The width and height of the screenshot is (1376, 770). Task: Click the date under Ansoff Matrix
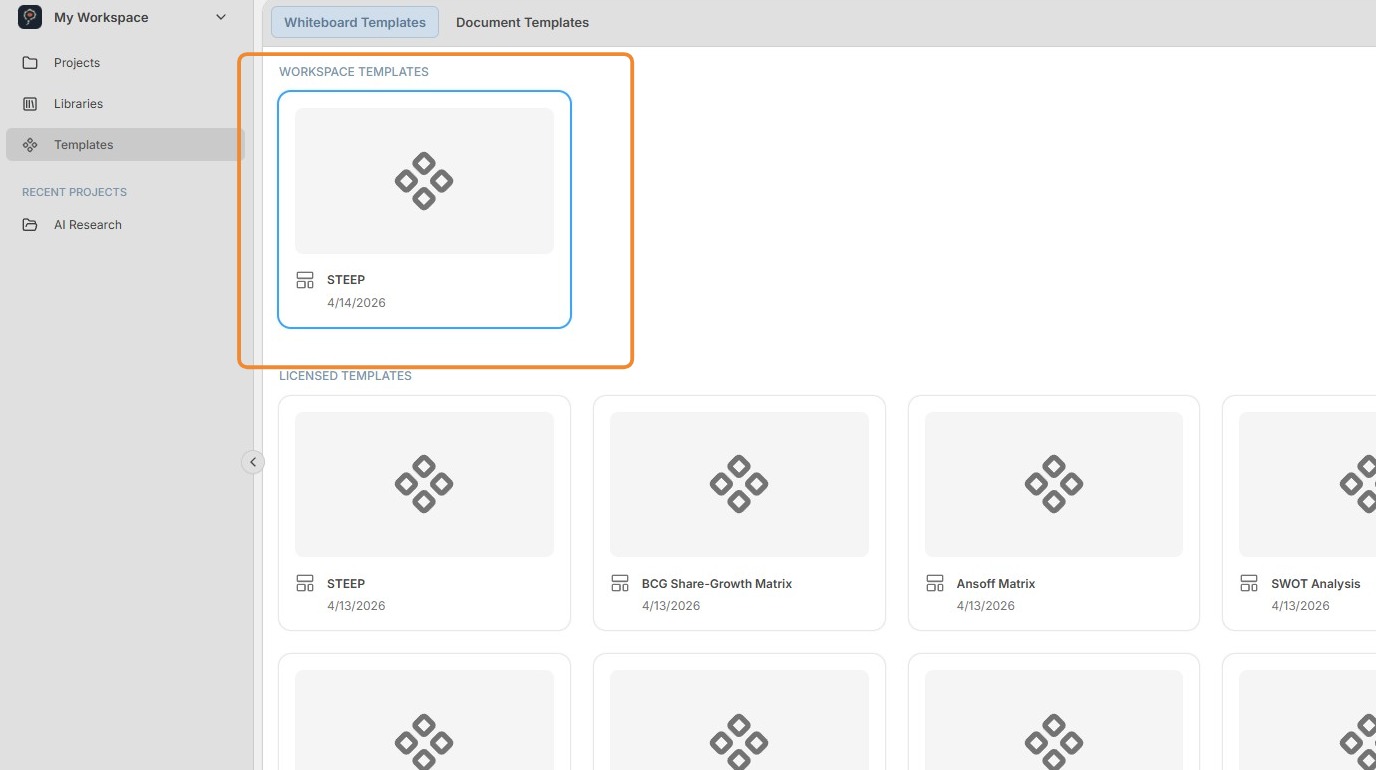click(x=986, y=606)
